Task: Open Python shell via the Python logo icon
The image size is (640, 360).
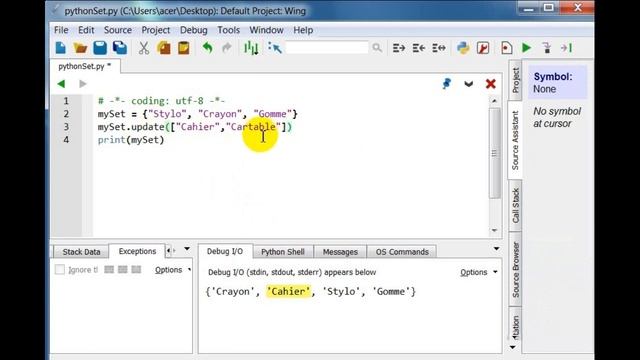Action: tap(463, 48)
